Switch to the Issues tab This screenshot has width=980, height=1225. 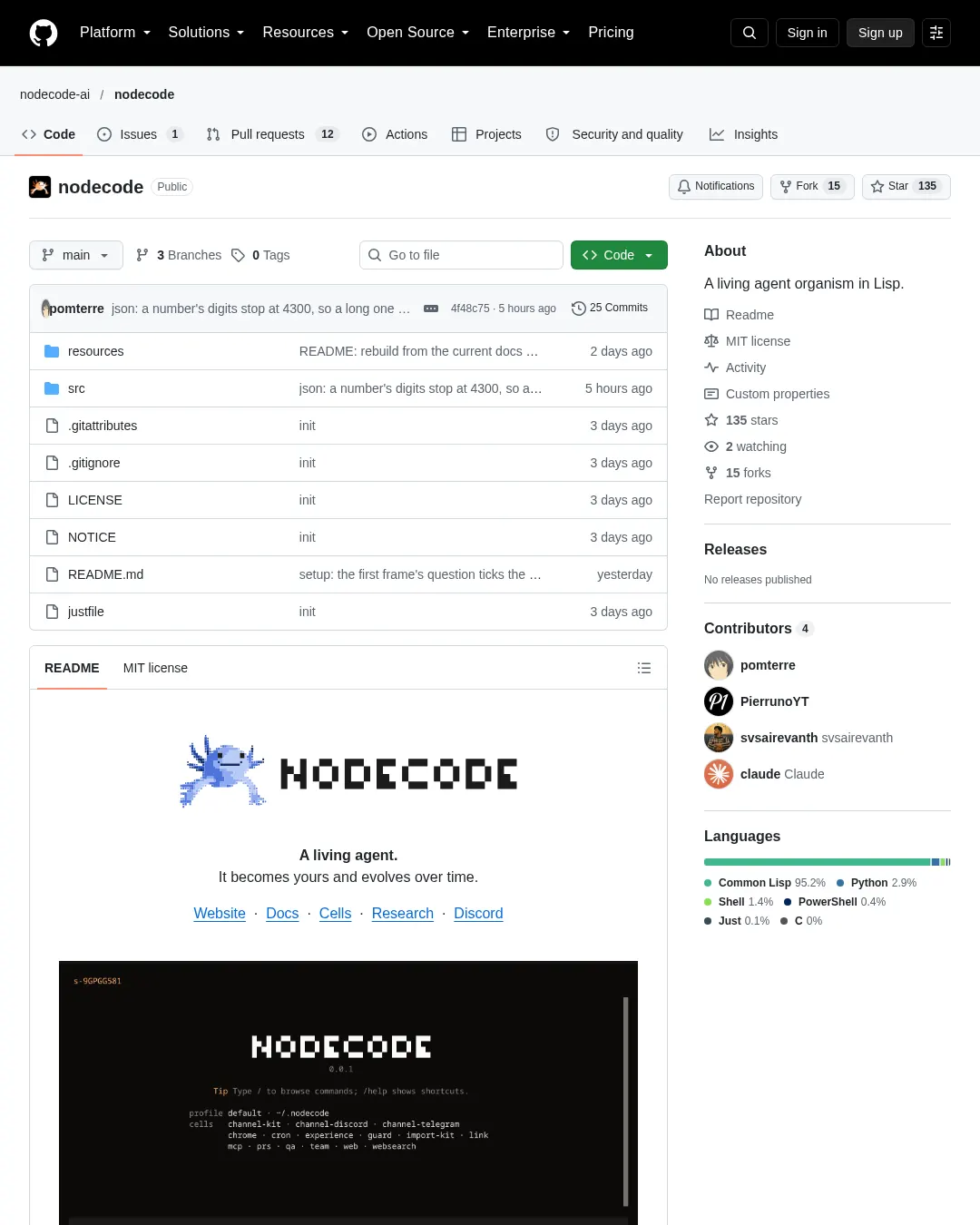tap(141, 134)
